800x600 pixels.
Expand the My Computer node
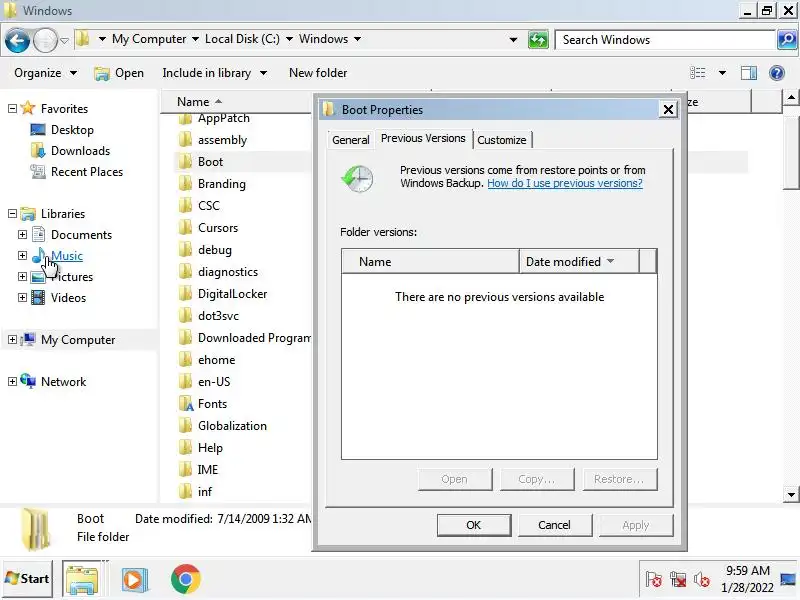coord(12,339)
